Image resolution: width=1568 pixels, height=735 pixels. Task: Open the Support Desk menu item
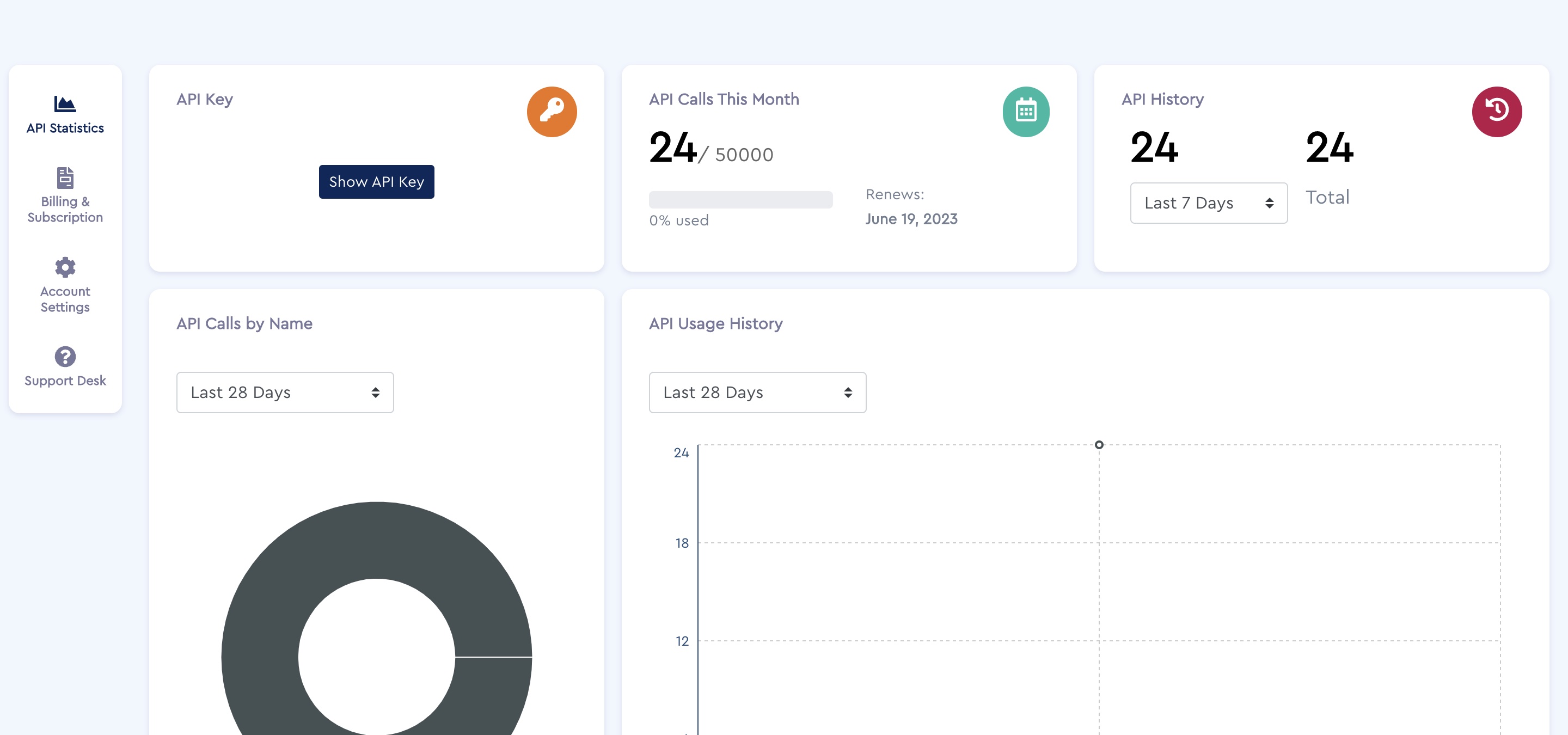coord(65,380)
